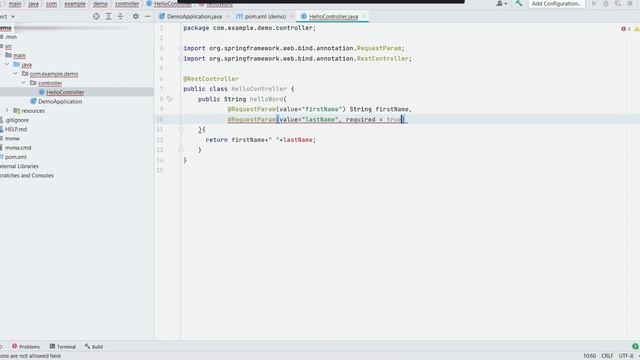The height and width of the screenshot is (360, 640).
Task: Click the 10:60 caret position indicator
Action: click(x=589, y=356)
